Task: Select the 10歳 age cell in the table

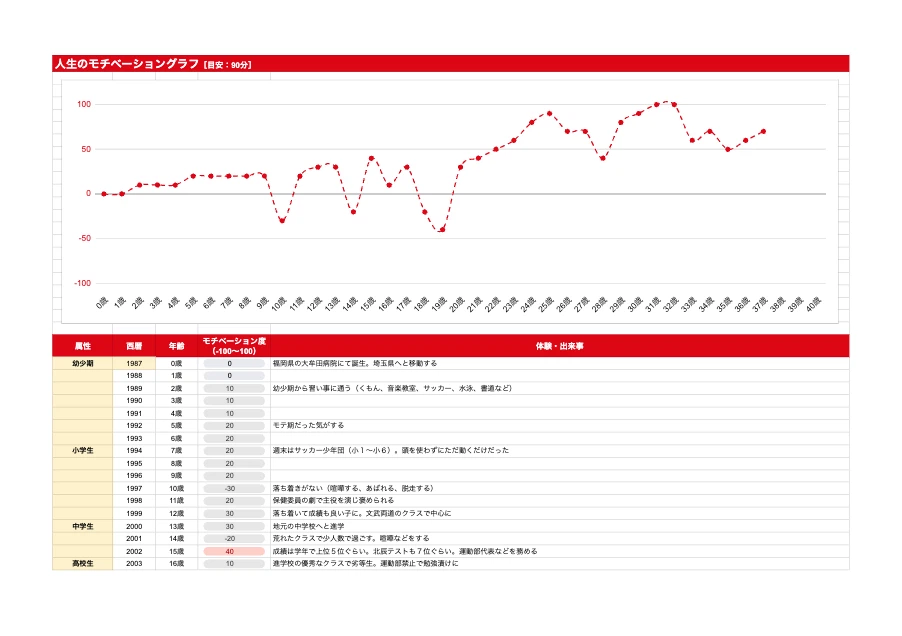Action: [177, 489]
